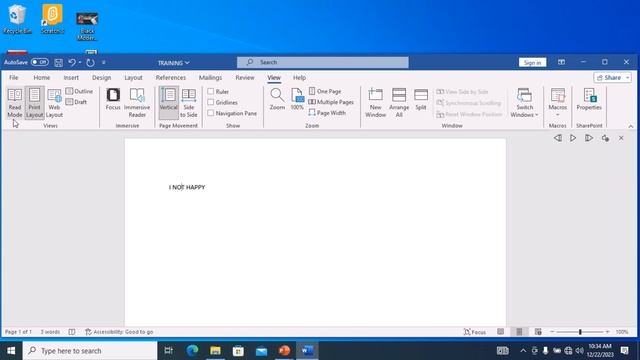
Task: Open the Mailings tab
Action: coord(211,78)
